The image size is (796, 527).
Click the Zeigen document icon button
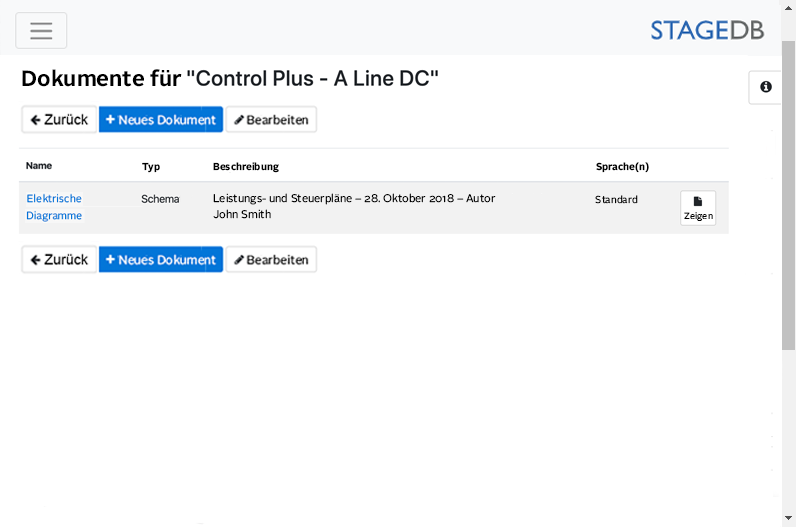[x=698, y=208]
